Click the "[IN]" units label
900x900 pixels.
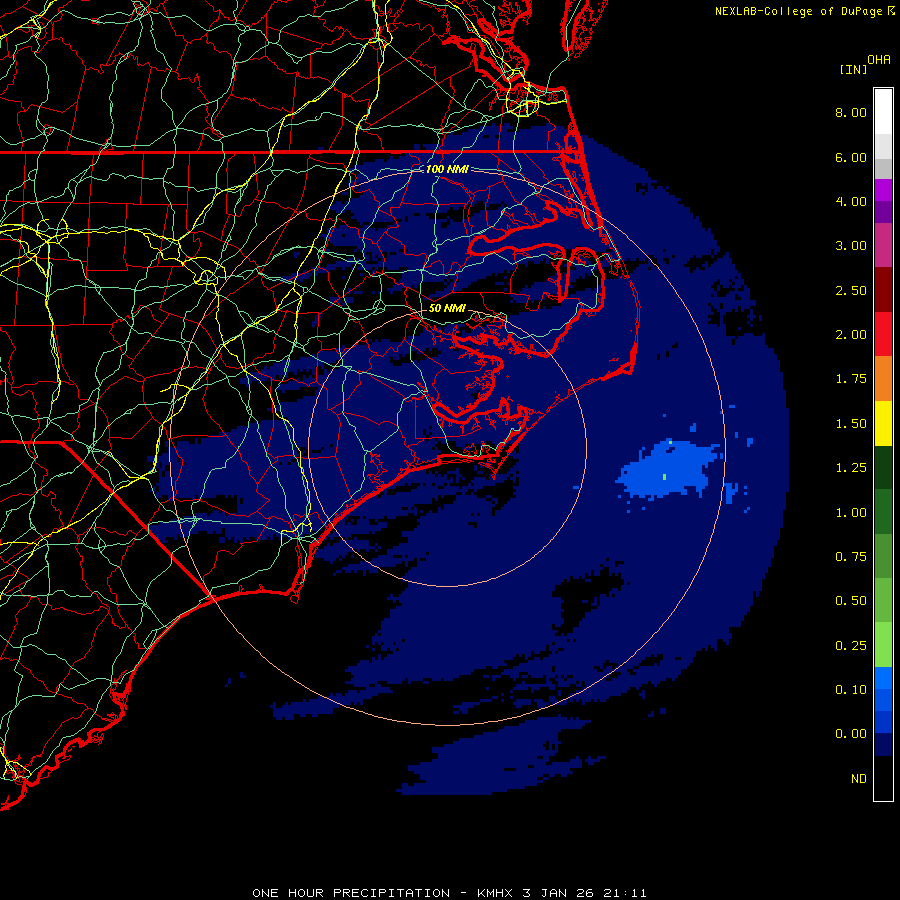click(x=853, y=69)
